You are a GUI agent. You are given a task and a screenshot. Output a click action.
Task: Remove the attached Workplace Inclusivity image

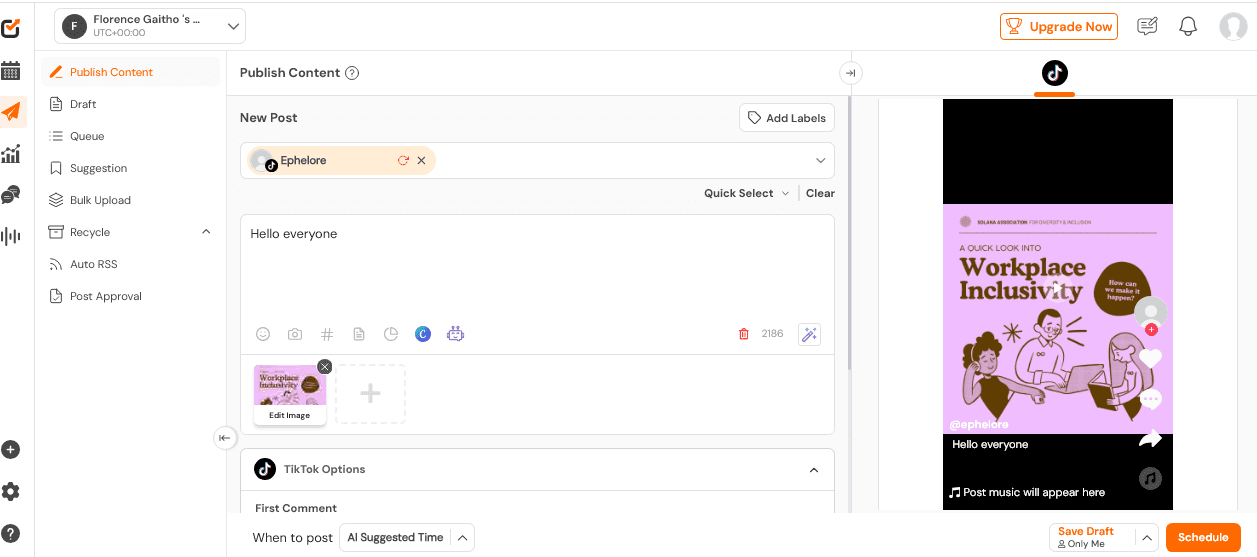click(x=324, y=367)
